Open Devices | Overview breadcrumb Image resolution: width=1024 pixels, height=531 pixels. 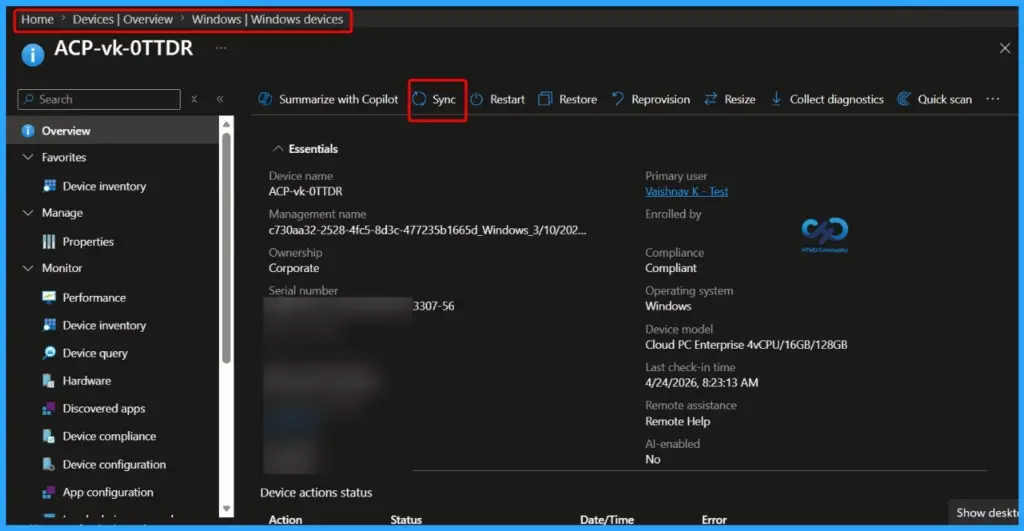point(123,20)
